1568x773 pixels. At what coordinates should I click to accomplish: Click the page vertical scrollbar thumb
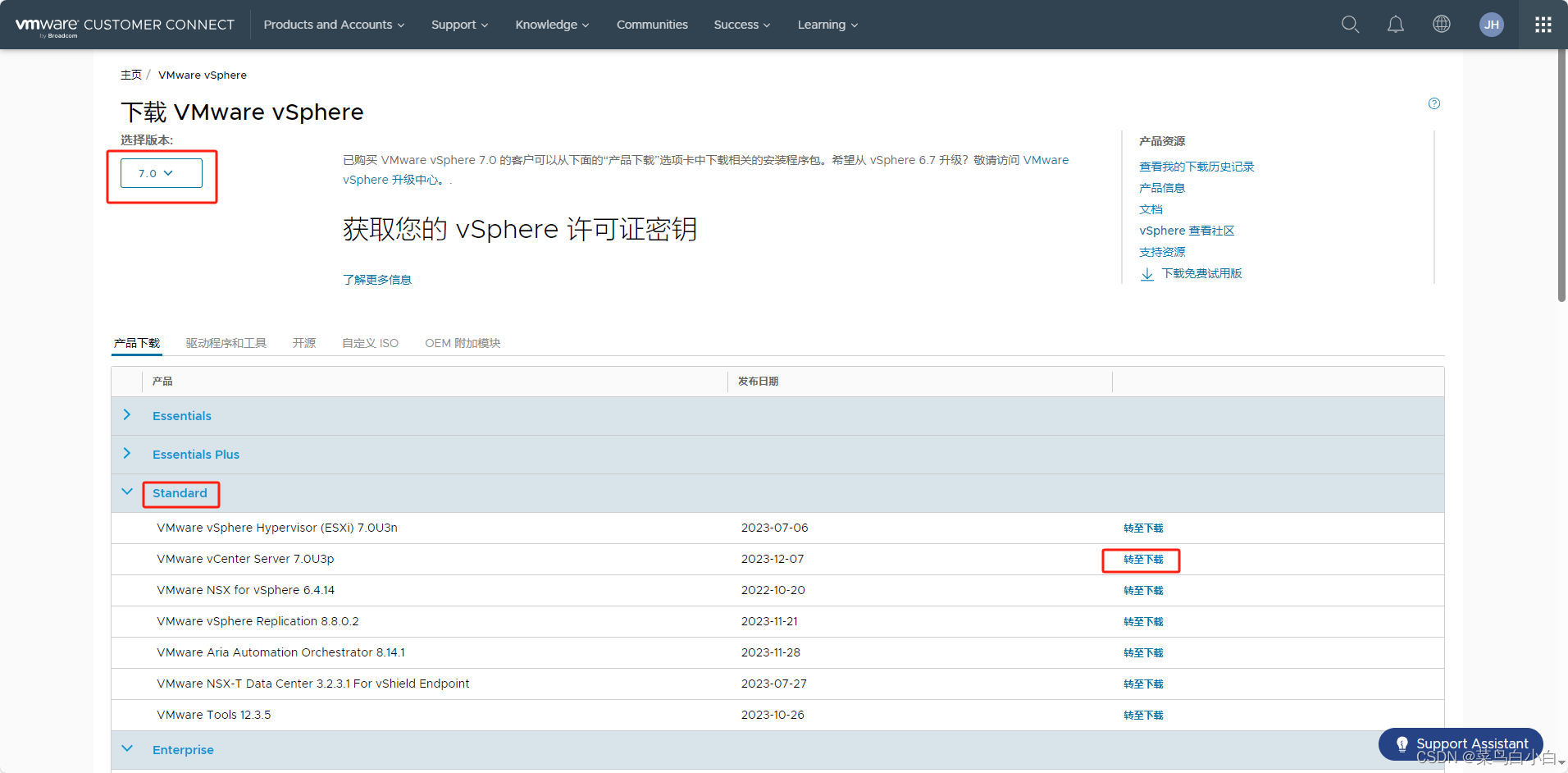(1561, 176)
